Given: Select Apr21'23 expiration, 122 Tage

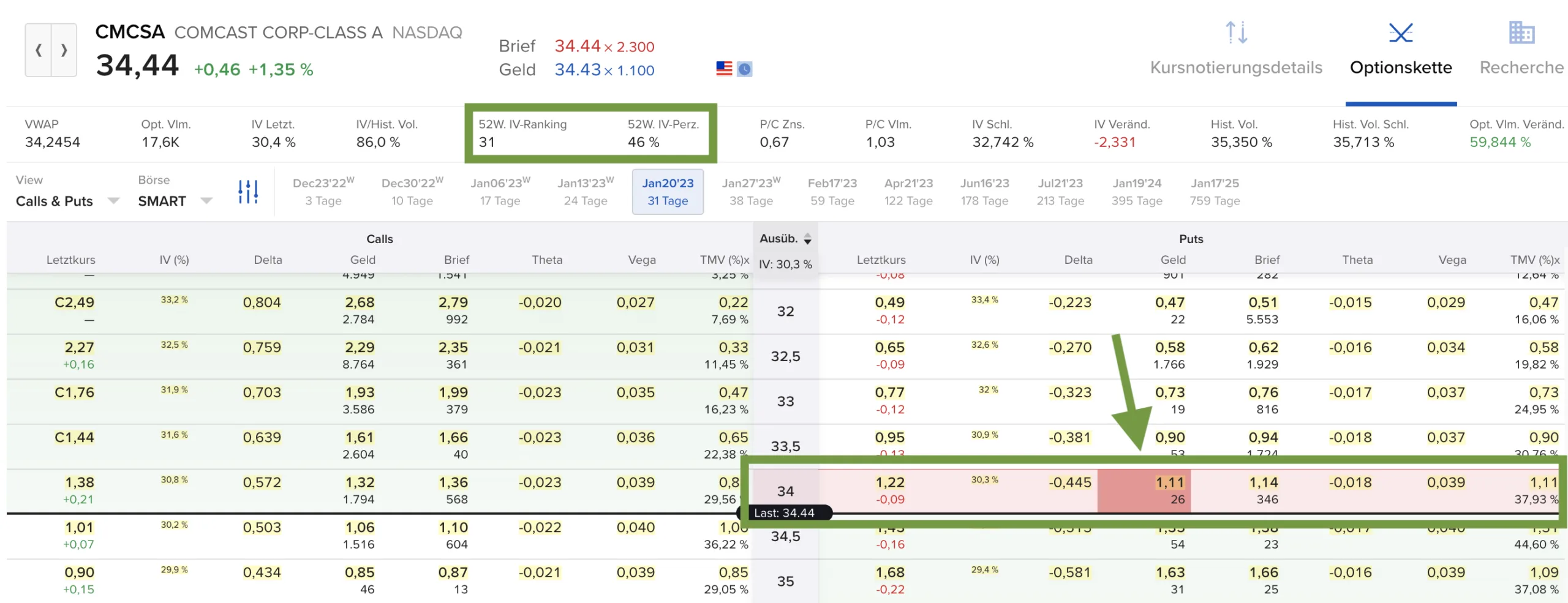Looking at the screenshot, I should pyautogui.click(x=908, y=192).
